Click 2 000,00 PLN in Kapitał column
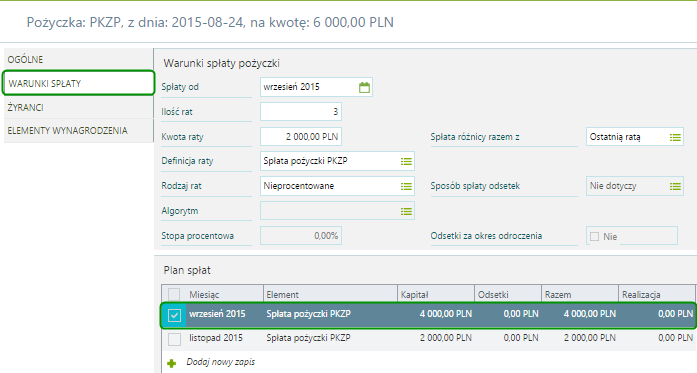The width and height of the screenshot is (697, 373). pyautogui.click(x=446, y=338)
